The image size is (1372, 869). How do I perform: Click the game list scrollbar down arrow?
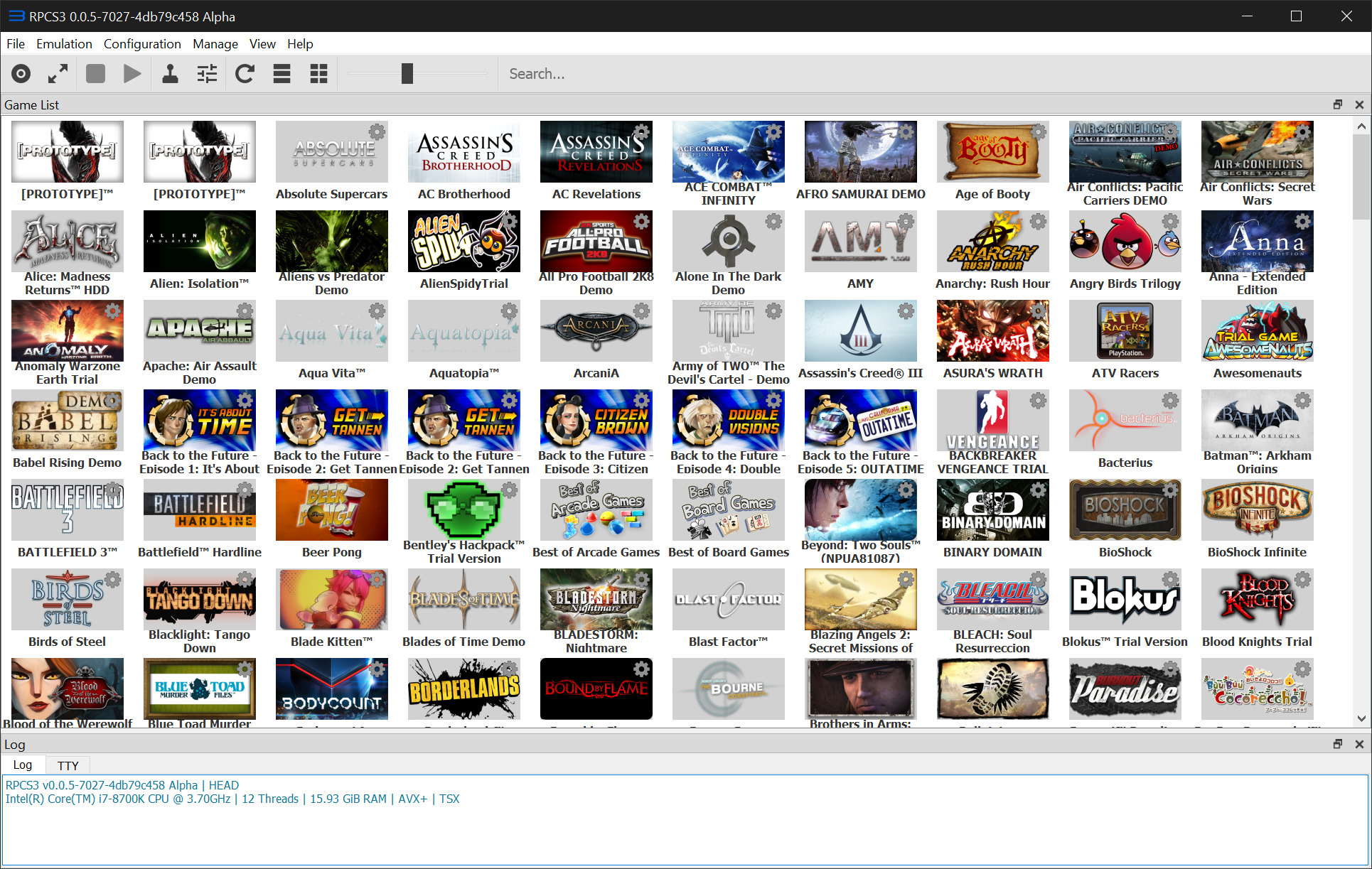pyautogui.click(x=1361, y=718)
